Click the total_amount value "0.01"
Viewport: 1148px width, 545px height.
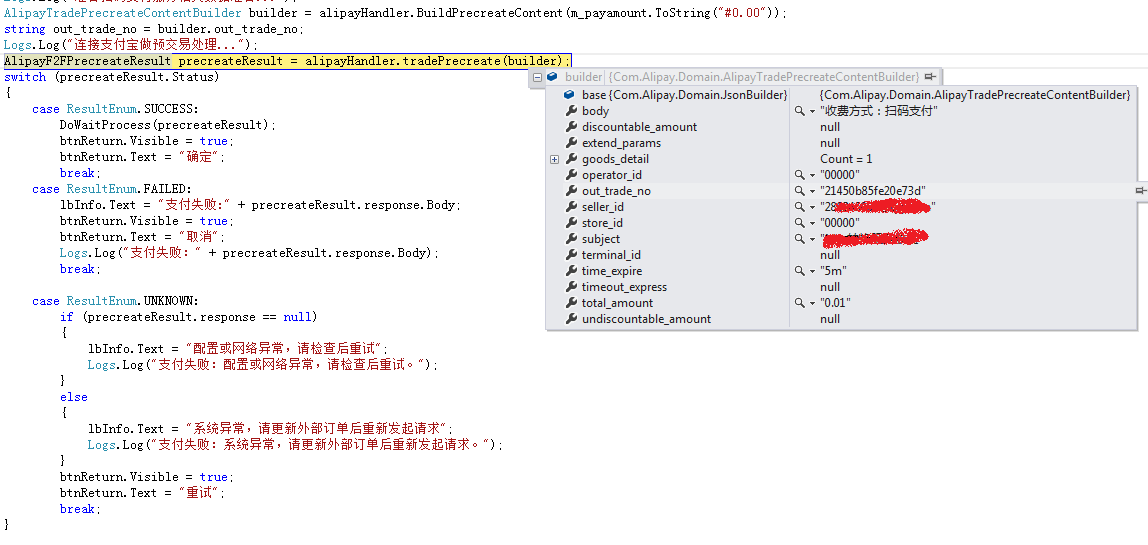point(835,303)
